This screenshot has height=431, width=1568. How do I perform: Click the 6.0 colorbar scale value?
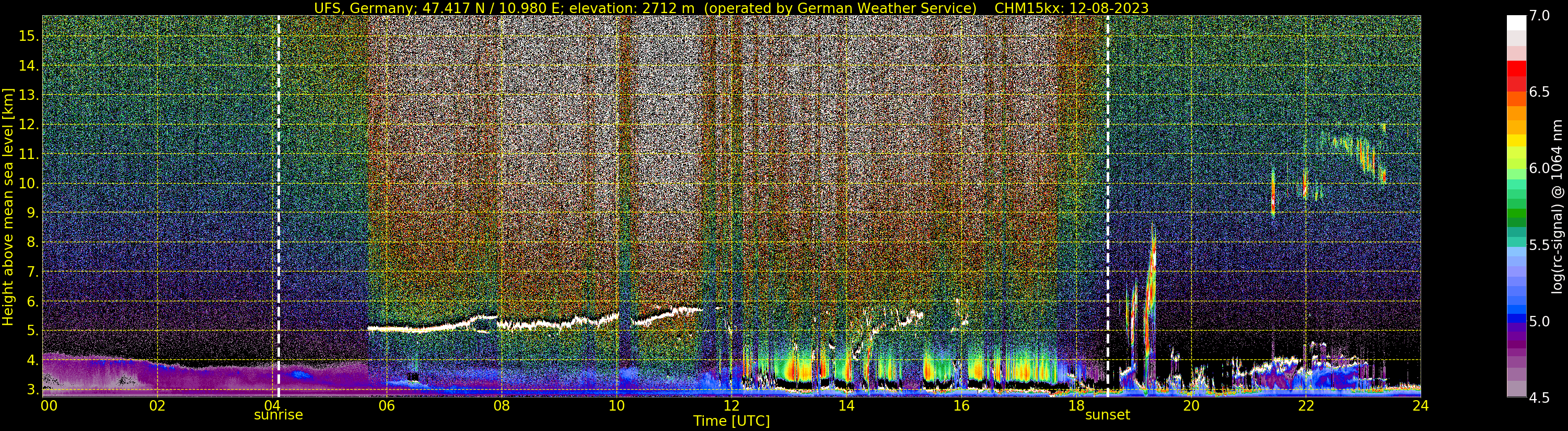tap(1539, 168)
